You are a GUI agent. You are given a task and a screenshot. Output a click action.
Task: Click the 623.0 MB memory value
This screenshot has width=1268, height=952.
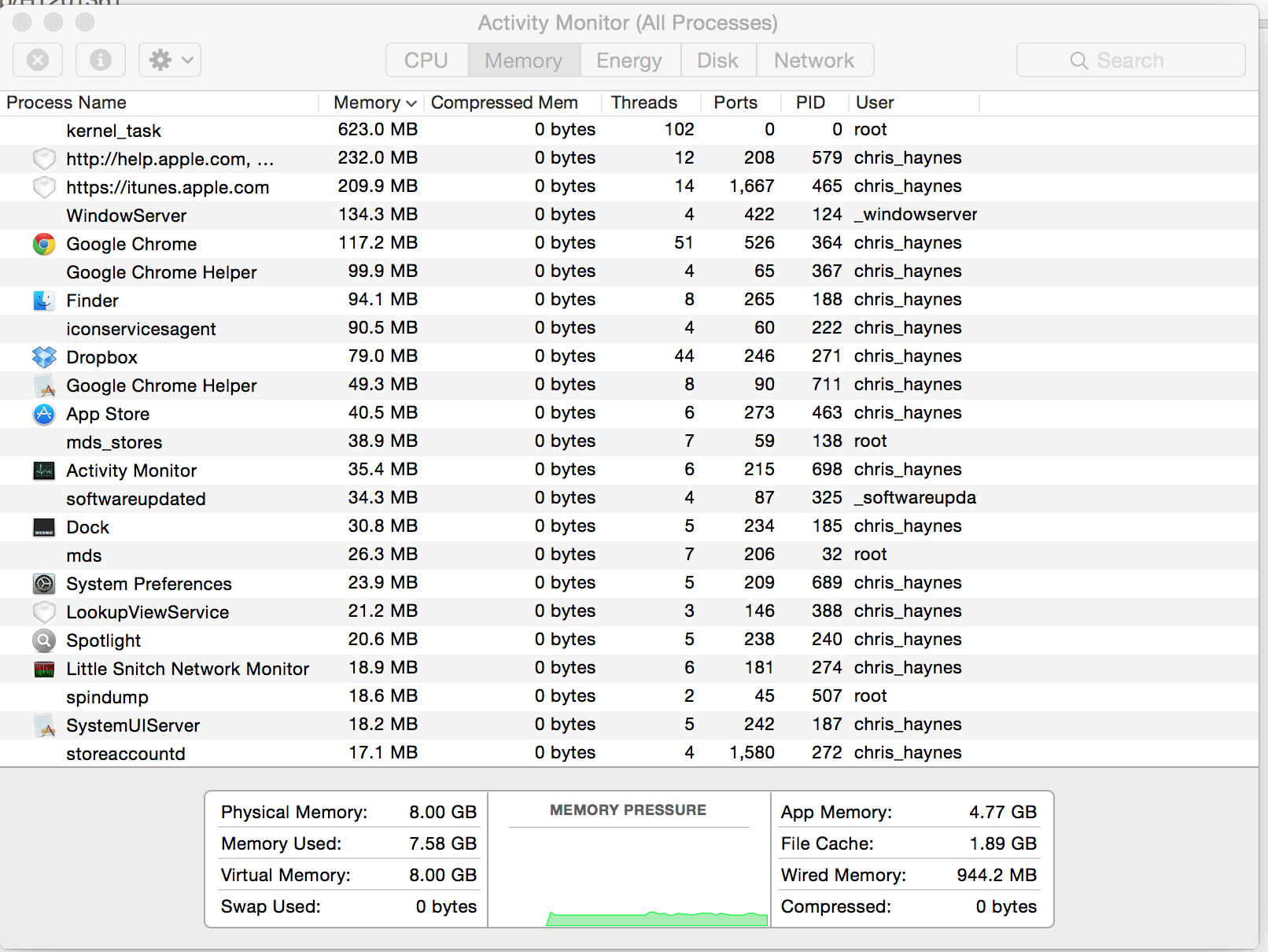pyautogui.click(x=378, y=129)
